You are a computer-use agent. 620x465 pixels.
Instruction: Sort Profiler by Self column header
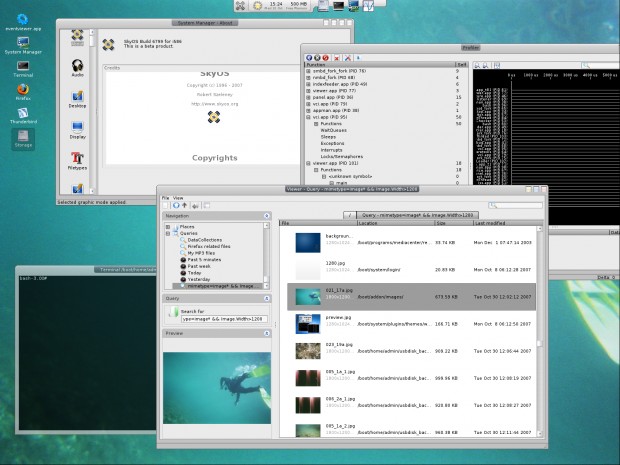461,64
